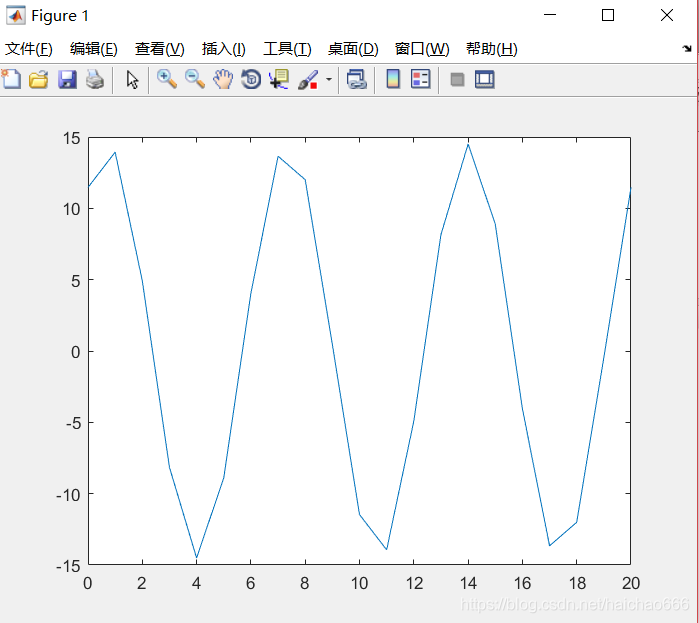
Task: Click the x-axis label 14
Action: coord(468,583)
